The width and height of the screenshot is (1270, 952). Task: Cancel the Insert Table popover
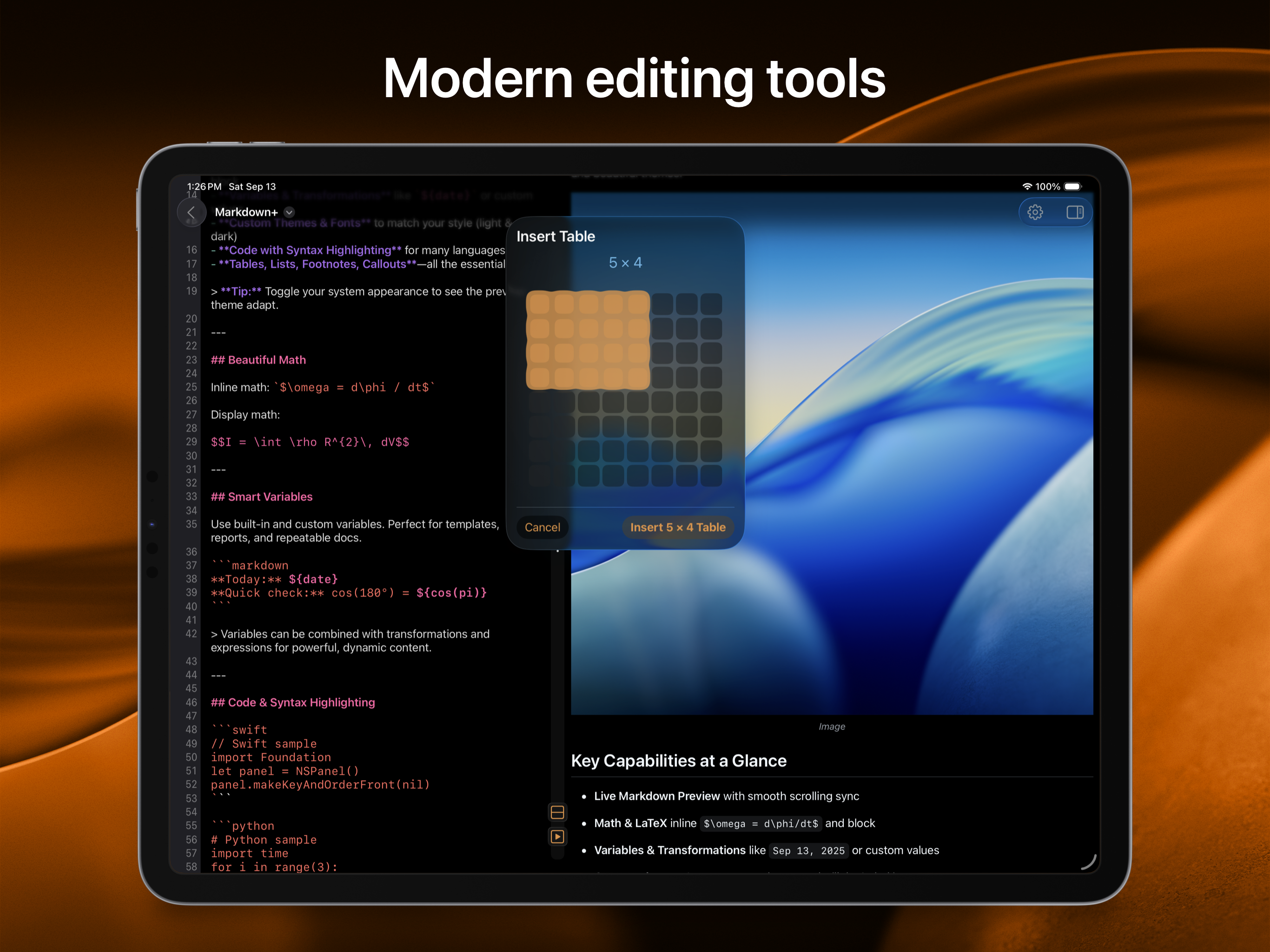542,527
